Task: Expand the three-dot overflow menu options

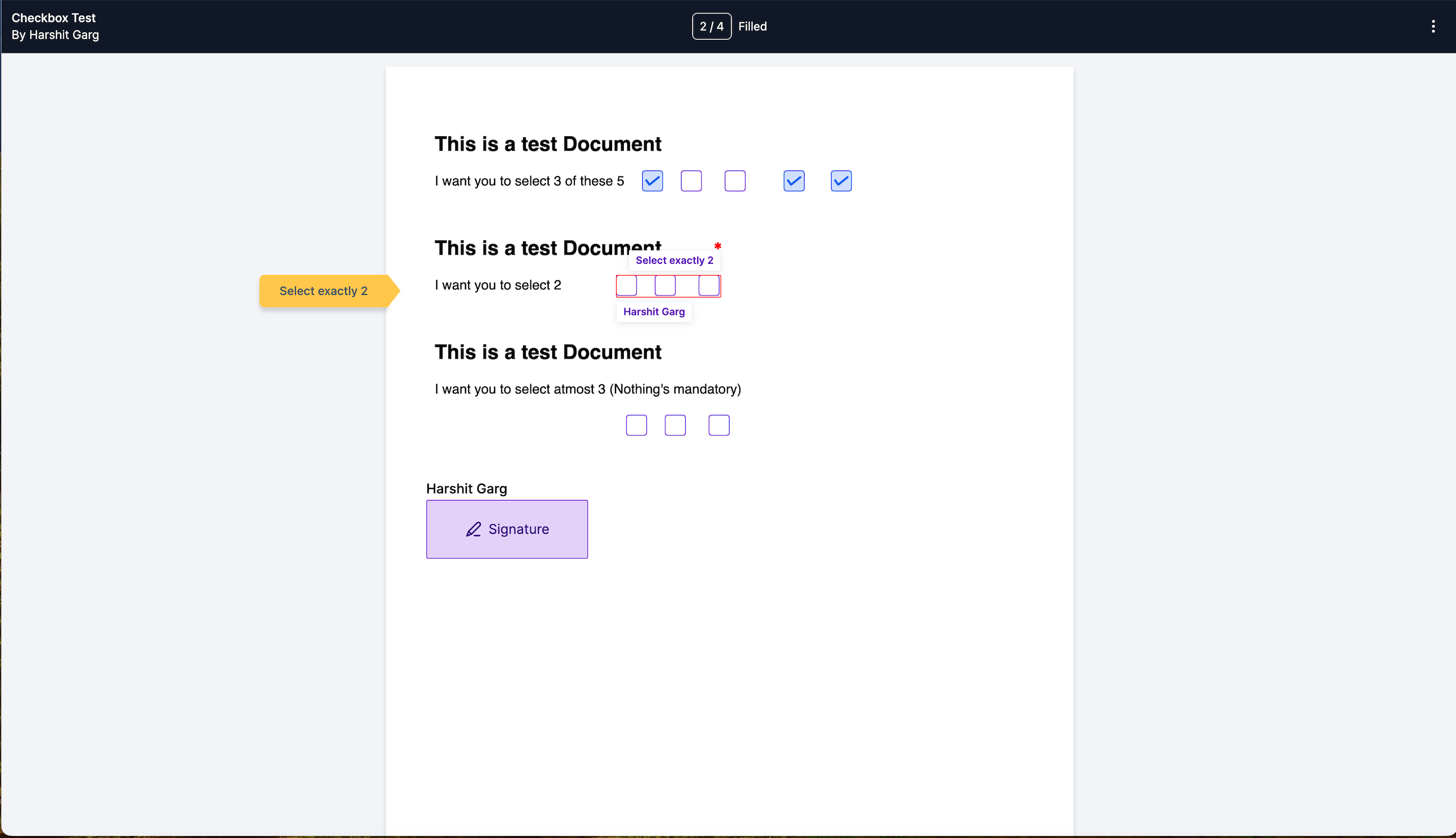Action: pyautogui.click(x=1434, y=26)
